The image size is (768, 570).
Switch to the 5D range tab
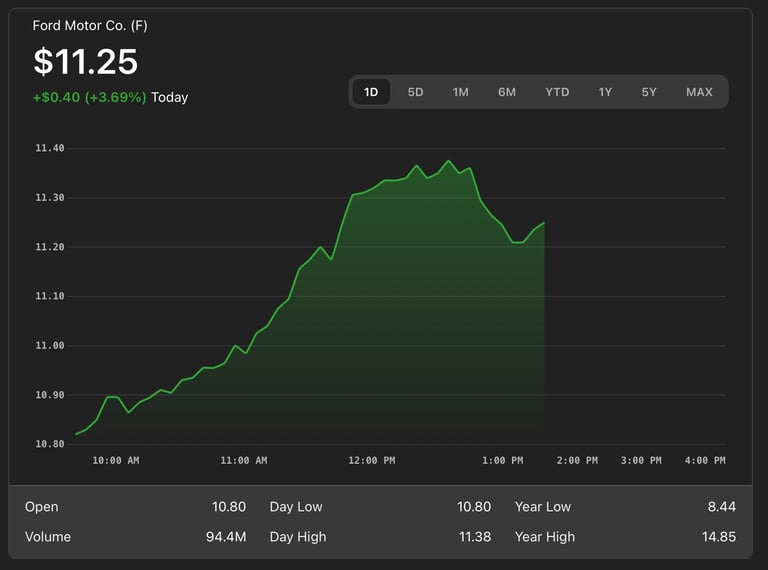415,92
